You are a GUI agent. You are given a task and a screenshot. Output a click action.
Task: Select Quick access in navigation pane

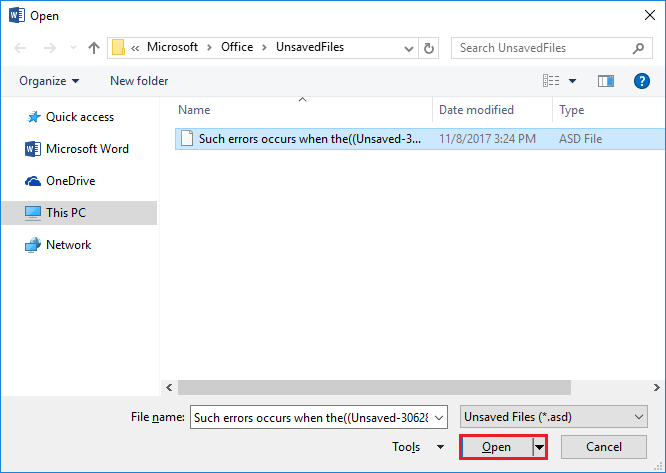tap(80, 117)
